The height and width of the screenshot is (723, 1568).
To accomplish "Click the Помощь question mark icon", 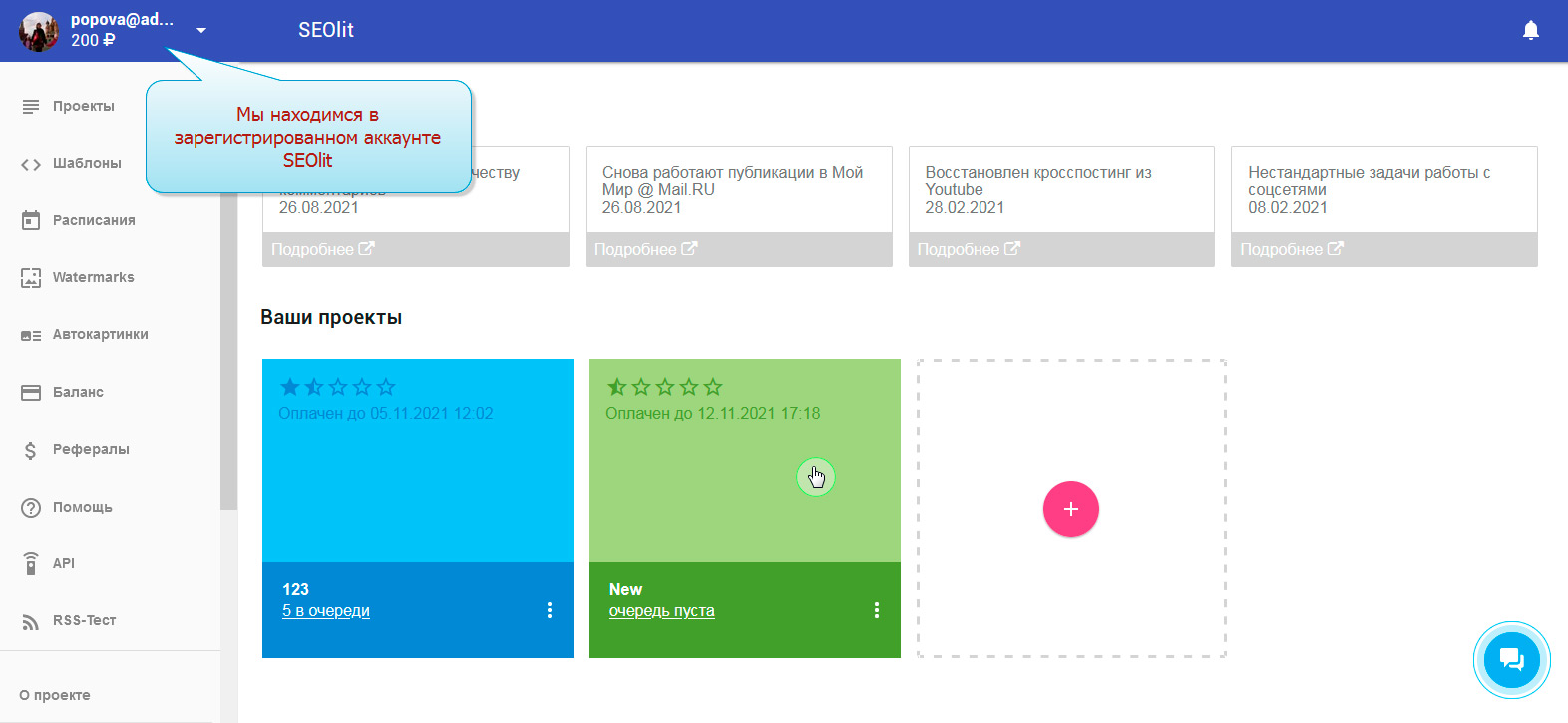I will [31, 507].
